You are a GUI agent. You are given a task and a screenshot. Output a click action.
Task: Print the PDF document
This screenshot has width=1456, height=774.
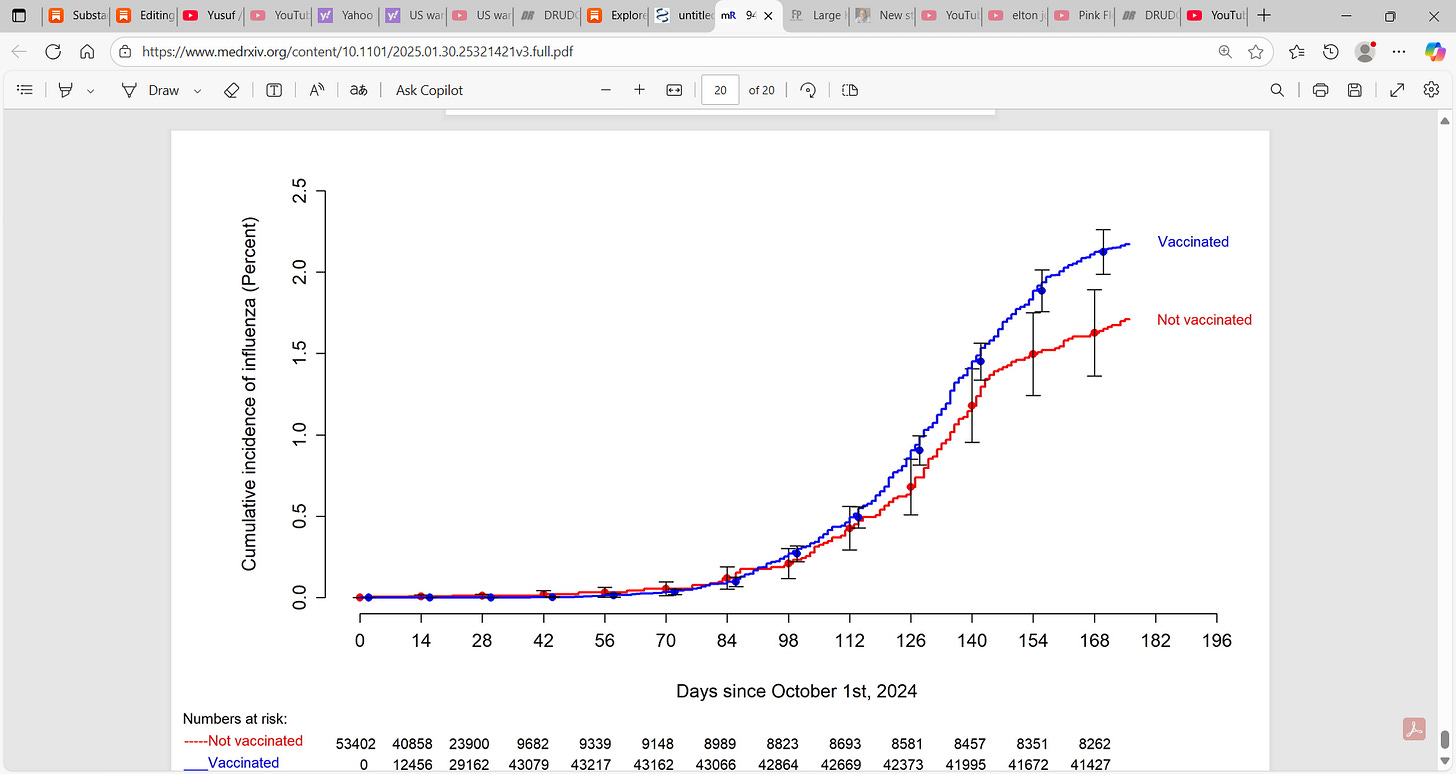tap(1320, 90)
